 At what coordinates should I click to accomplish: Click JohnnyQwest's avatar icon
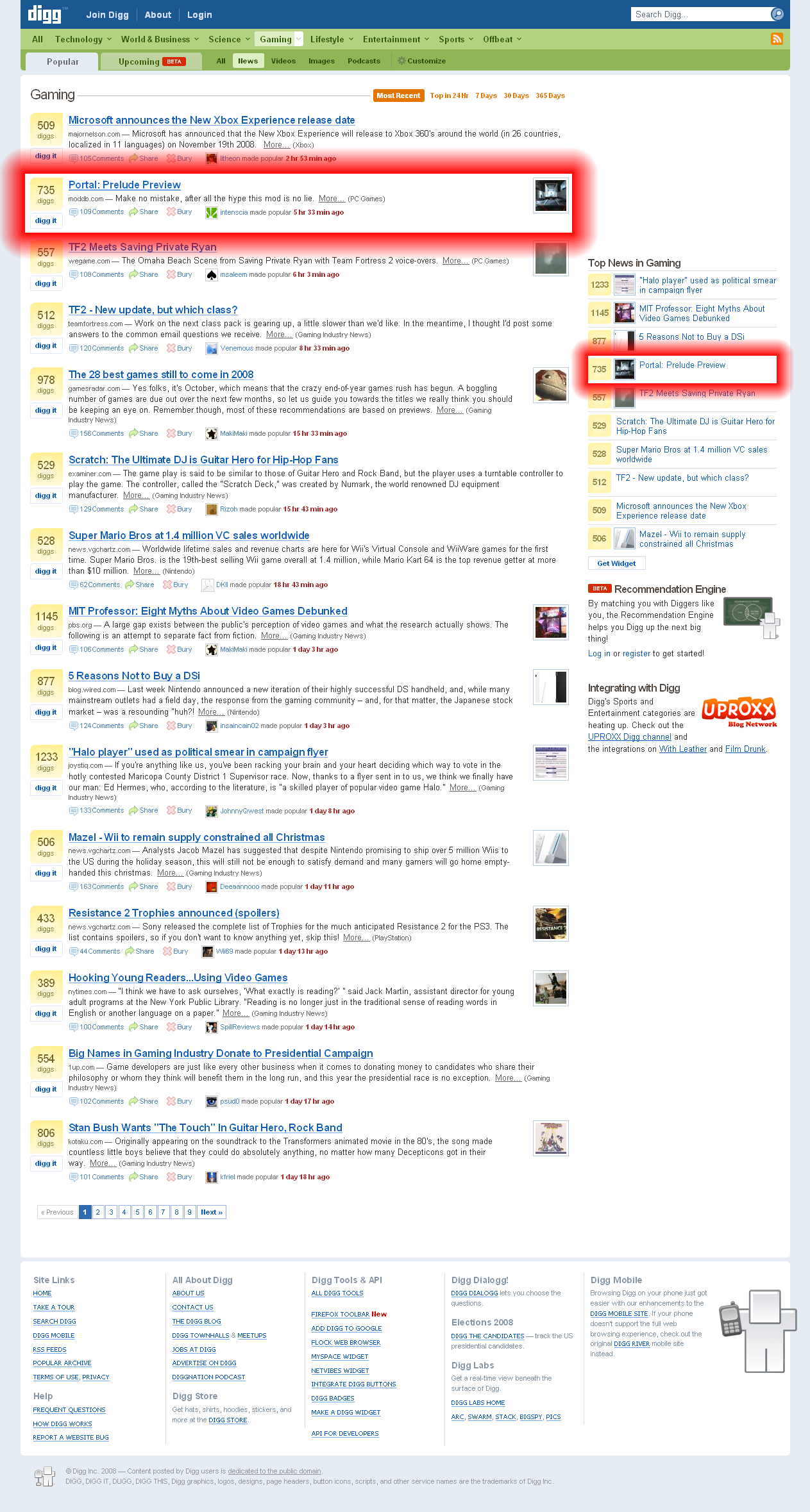211,811
